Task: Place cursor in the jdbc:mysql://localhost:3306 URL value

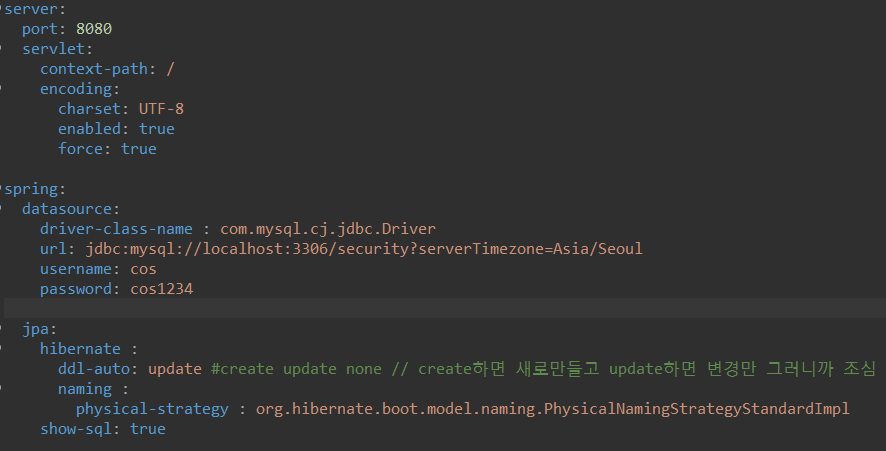Action: click(364, 249)
